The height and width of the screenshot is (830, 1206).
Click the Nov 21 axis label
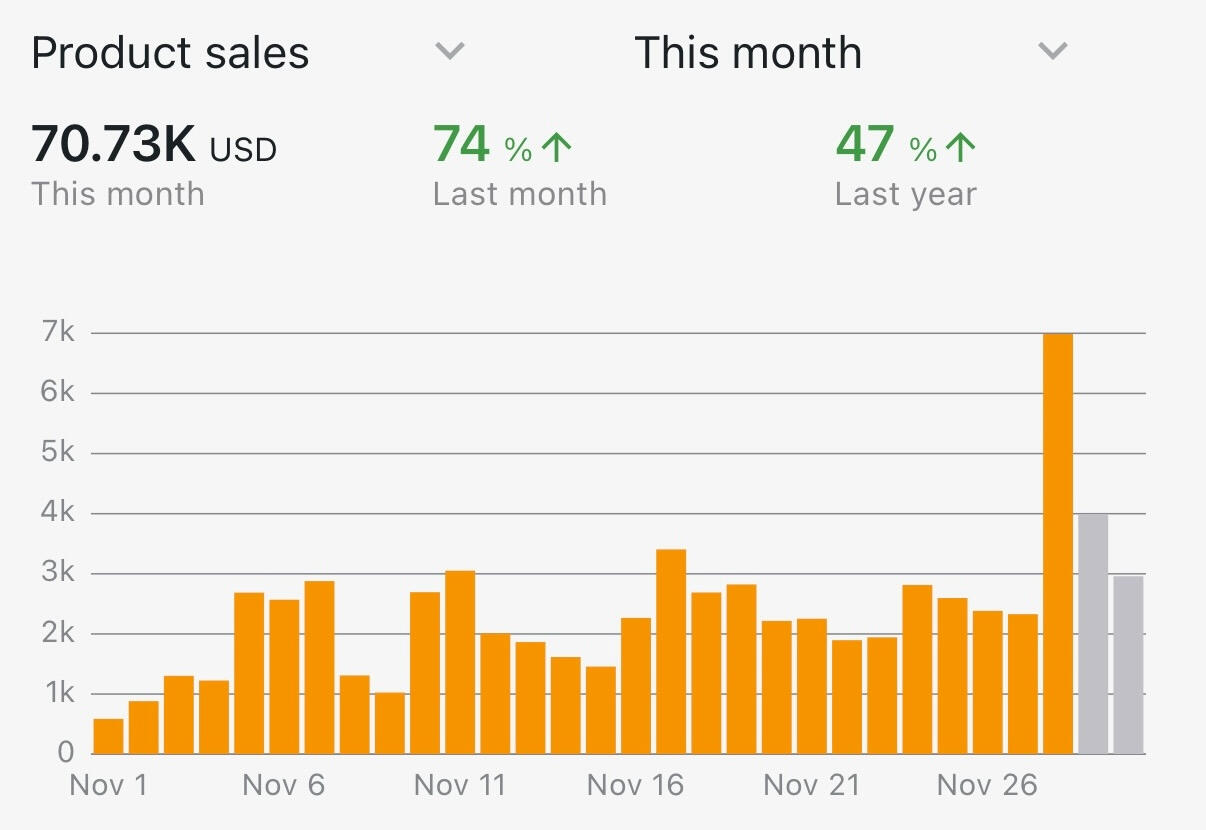click(811, 785)
